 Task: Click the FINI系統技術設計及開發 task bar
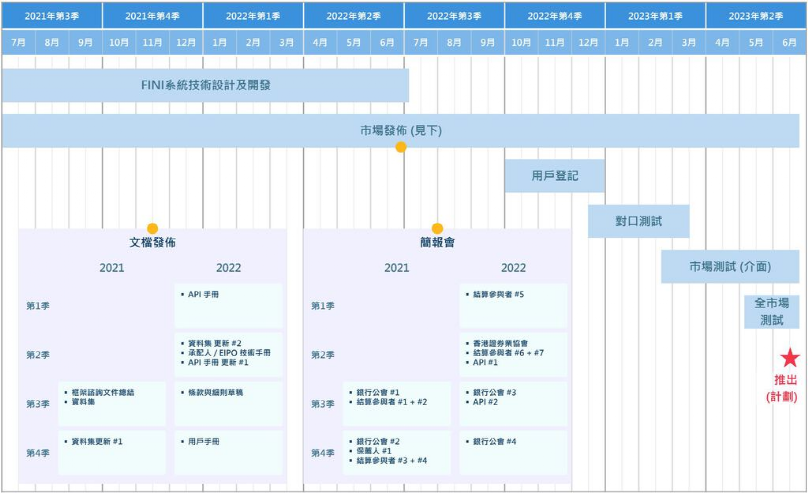206,85
